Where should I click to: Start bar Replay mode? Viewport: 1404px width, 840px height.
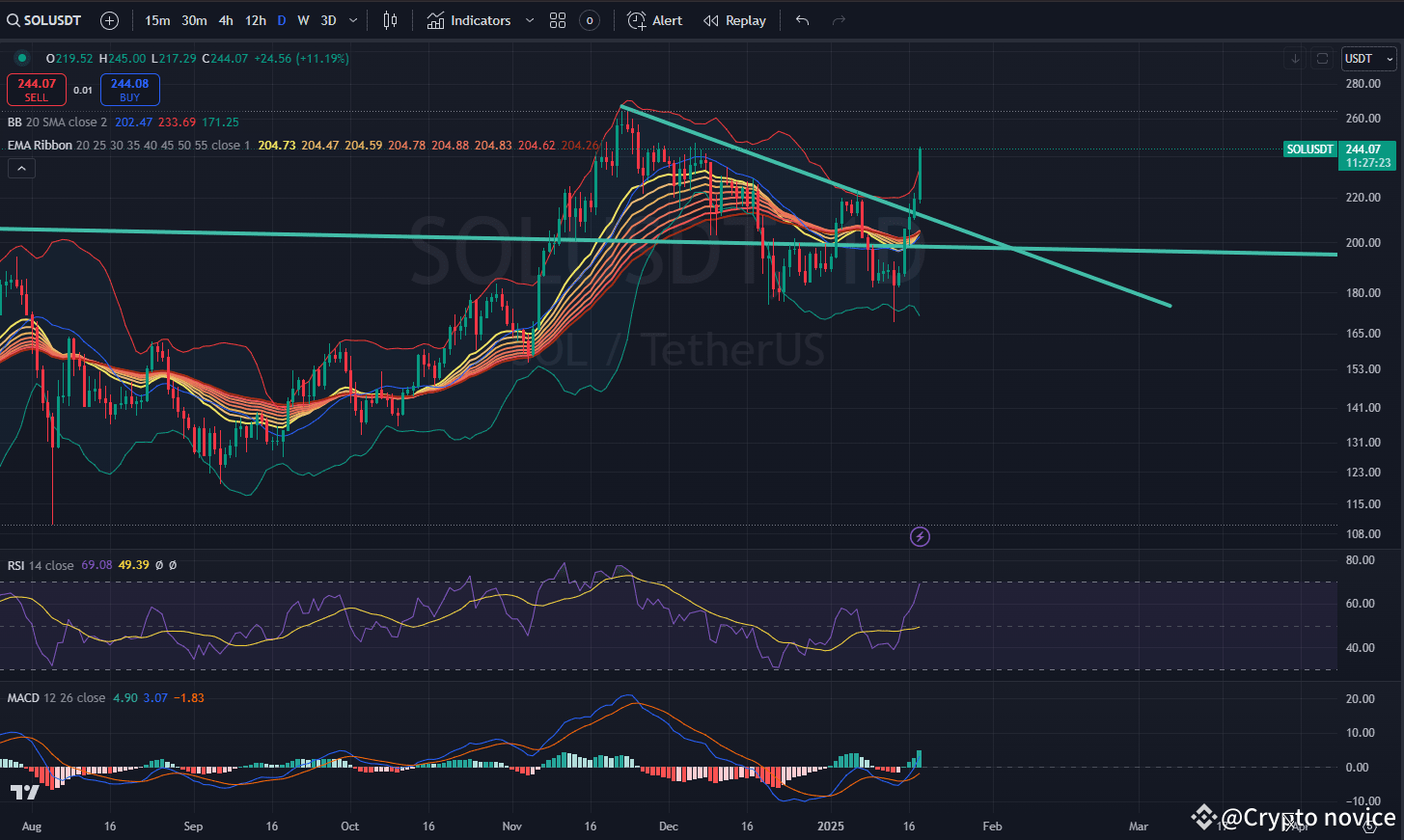(x=735, y=20)
